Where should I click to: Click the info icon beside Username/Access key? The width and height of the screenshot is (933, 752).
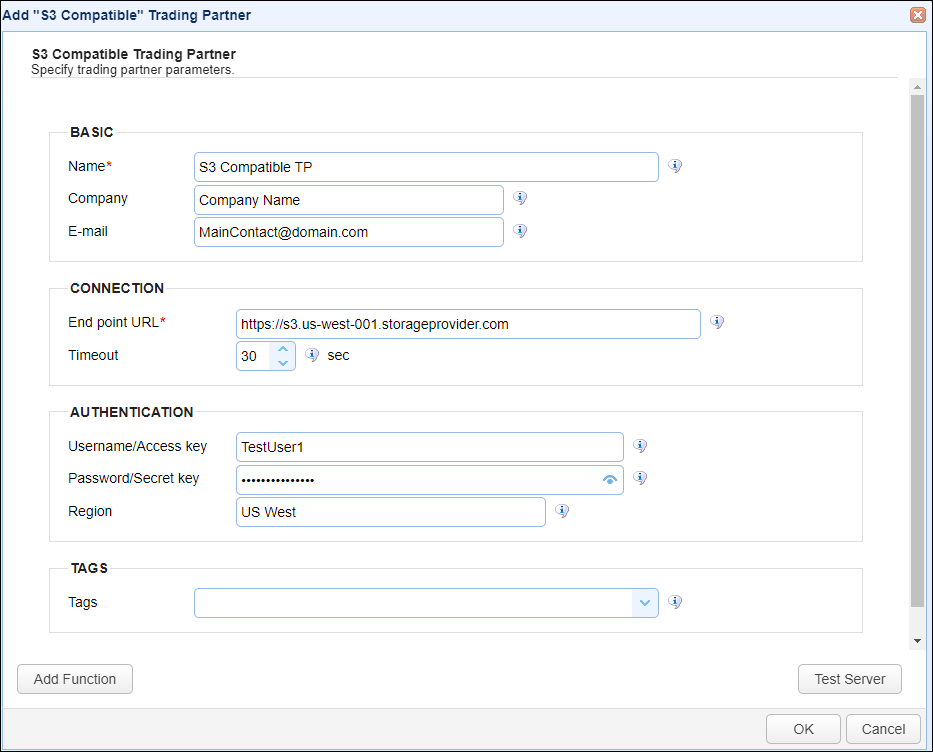(x=640, y=446)
